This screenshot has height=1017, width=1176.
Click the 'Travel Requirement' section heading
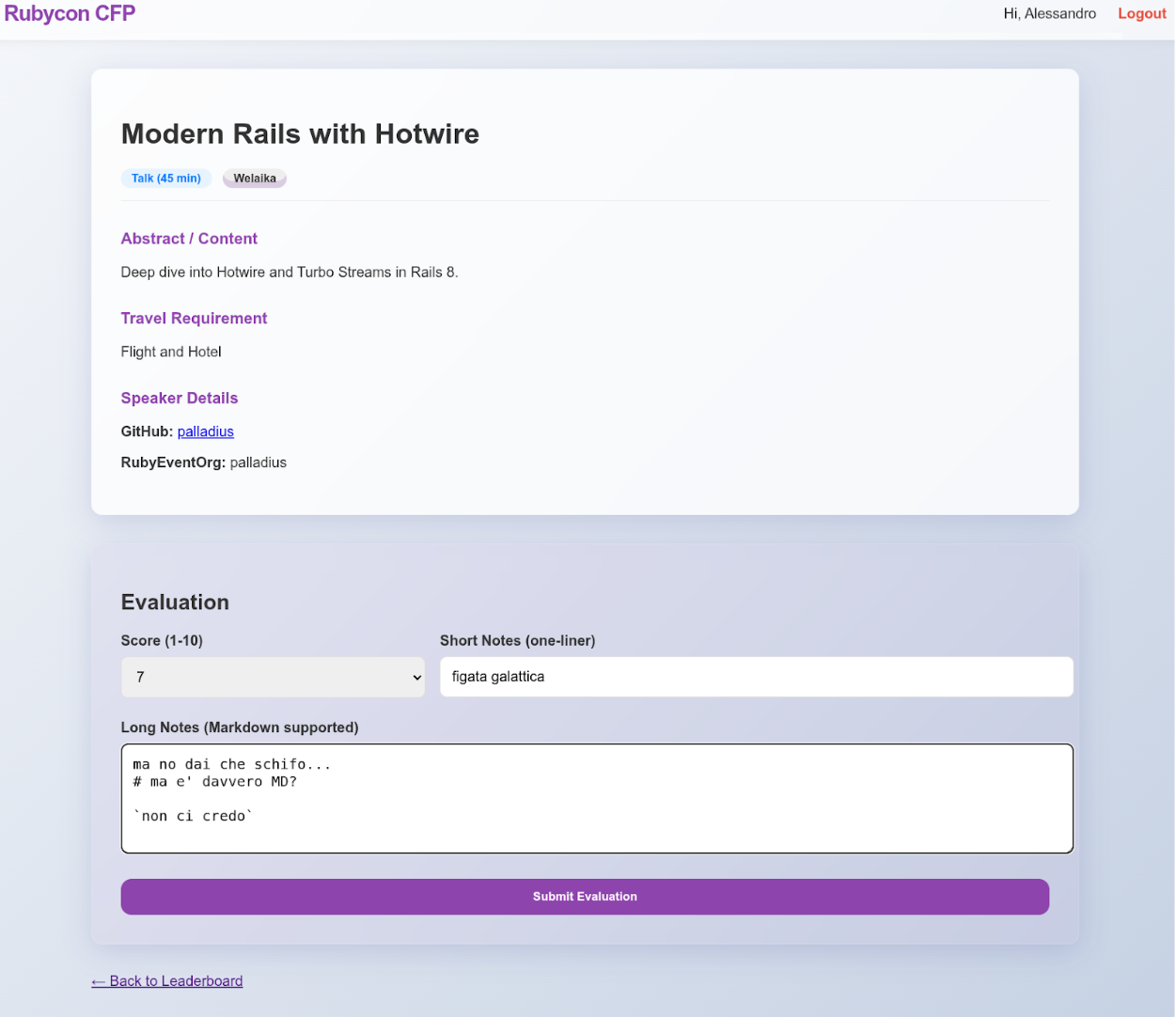(x=194, y=319)
